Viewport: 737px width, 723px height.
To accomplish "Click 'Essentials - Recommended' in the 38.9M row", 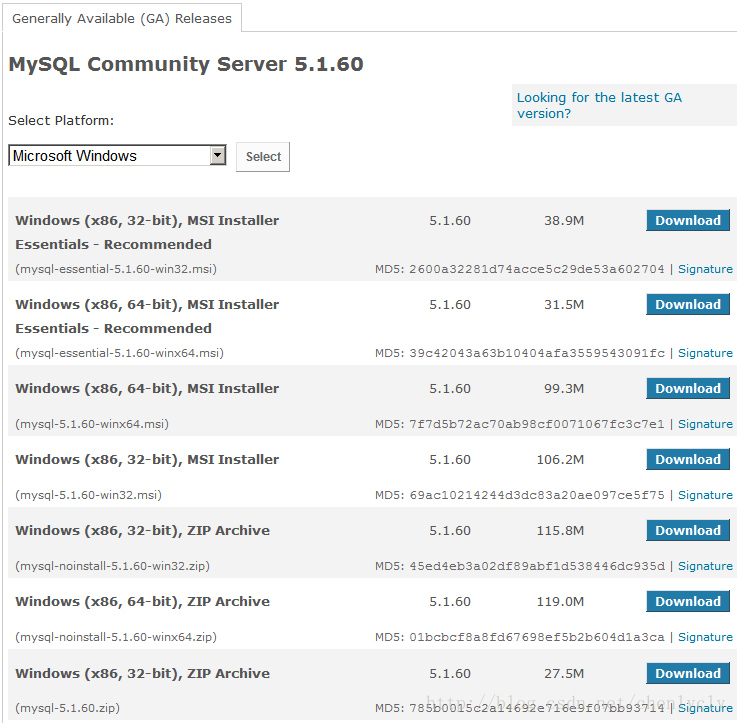I will click(x=113, y=244).
